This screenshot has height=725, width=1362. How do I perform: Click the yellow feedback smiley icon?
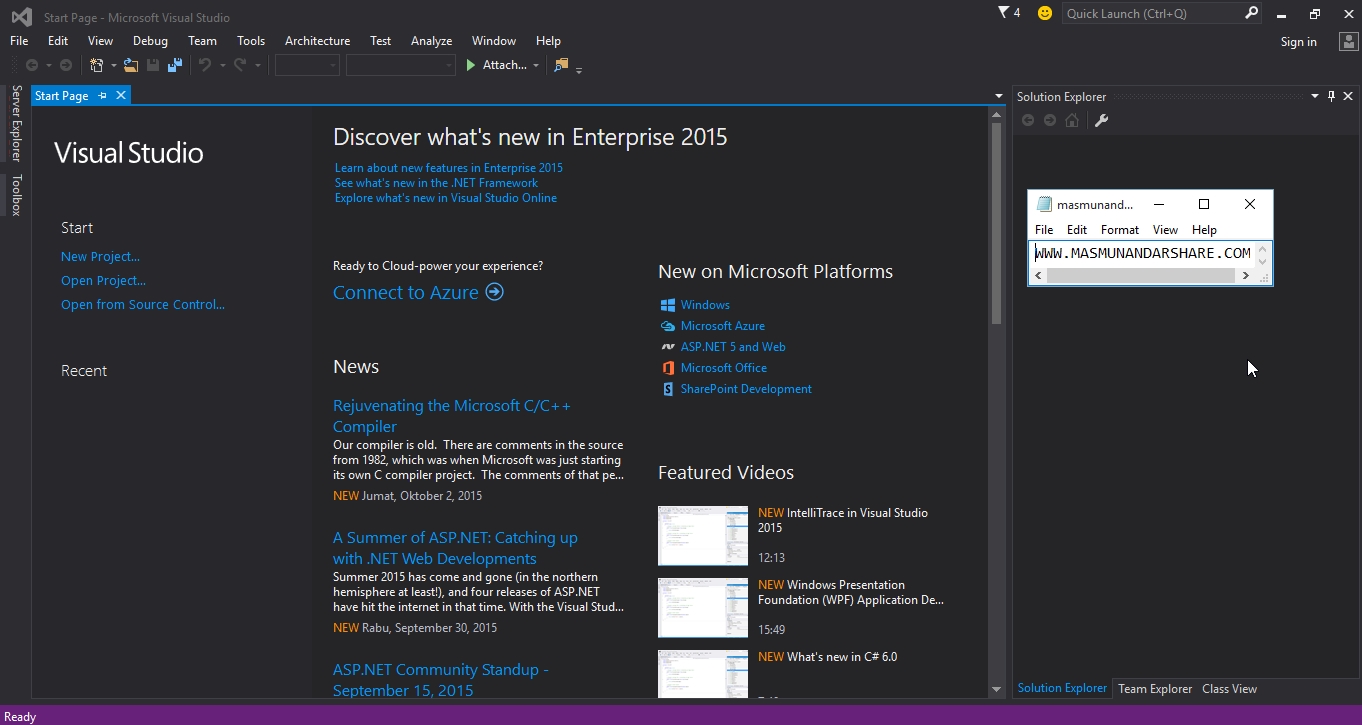[1045, 13]
